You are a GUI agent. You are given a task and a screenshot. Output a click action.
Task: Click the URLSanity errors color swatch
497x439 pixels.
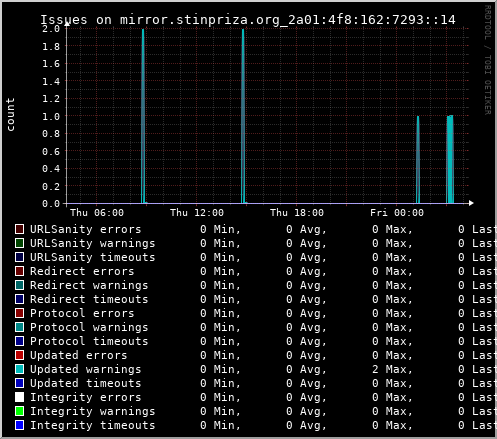pos(19,229)
